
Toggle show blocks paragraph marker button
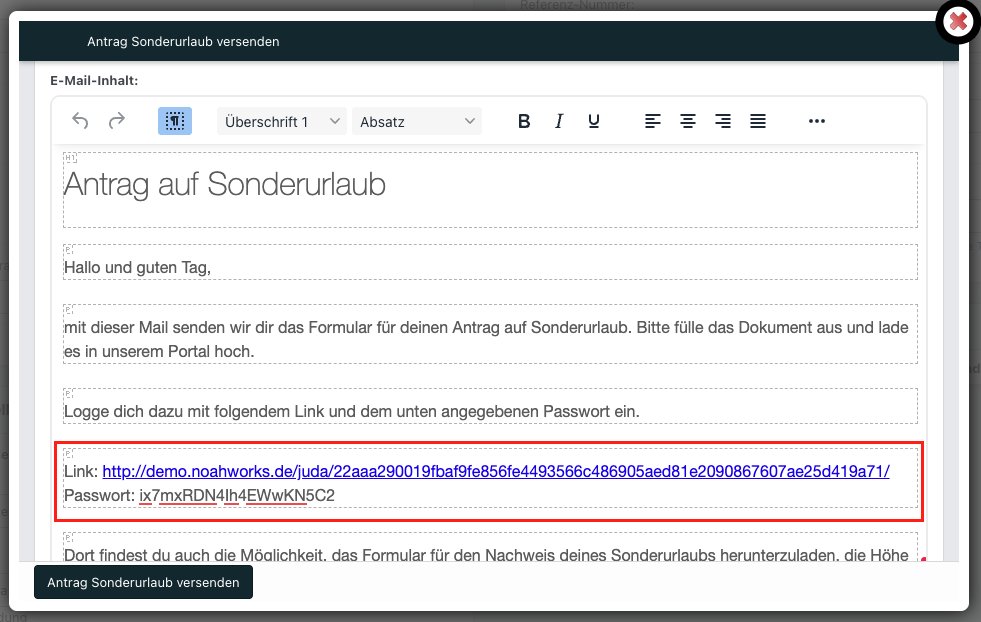175,121
